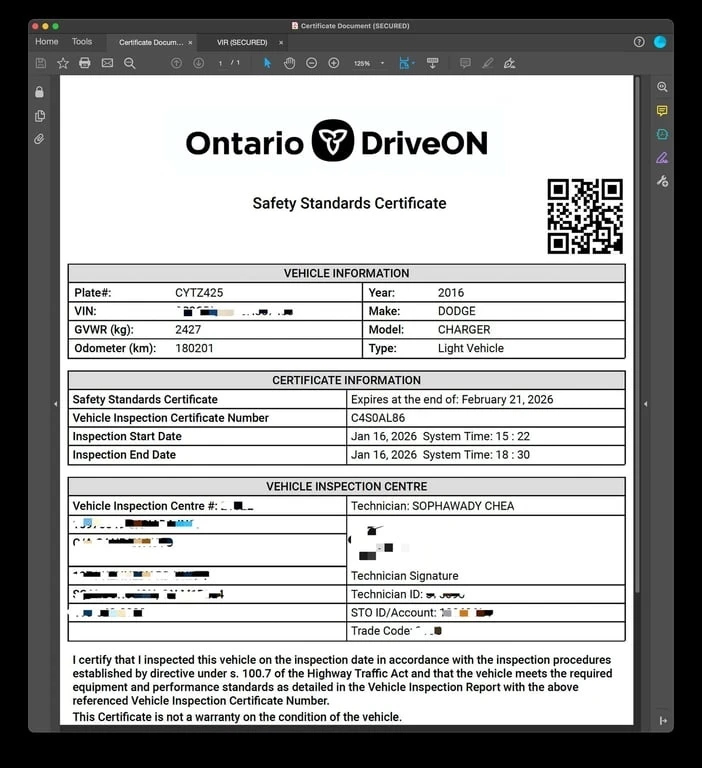This screenshot has width=702, height=768.
Task: Switch to the VIR (SECURED) tab
Action: (242, 42)
